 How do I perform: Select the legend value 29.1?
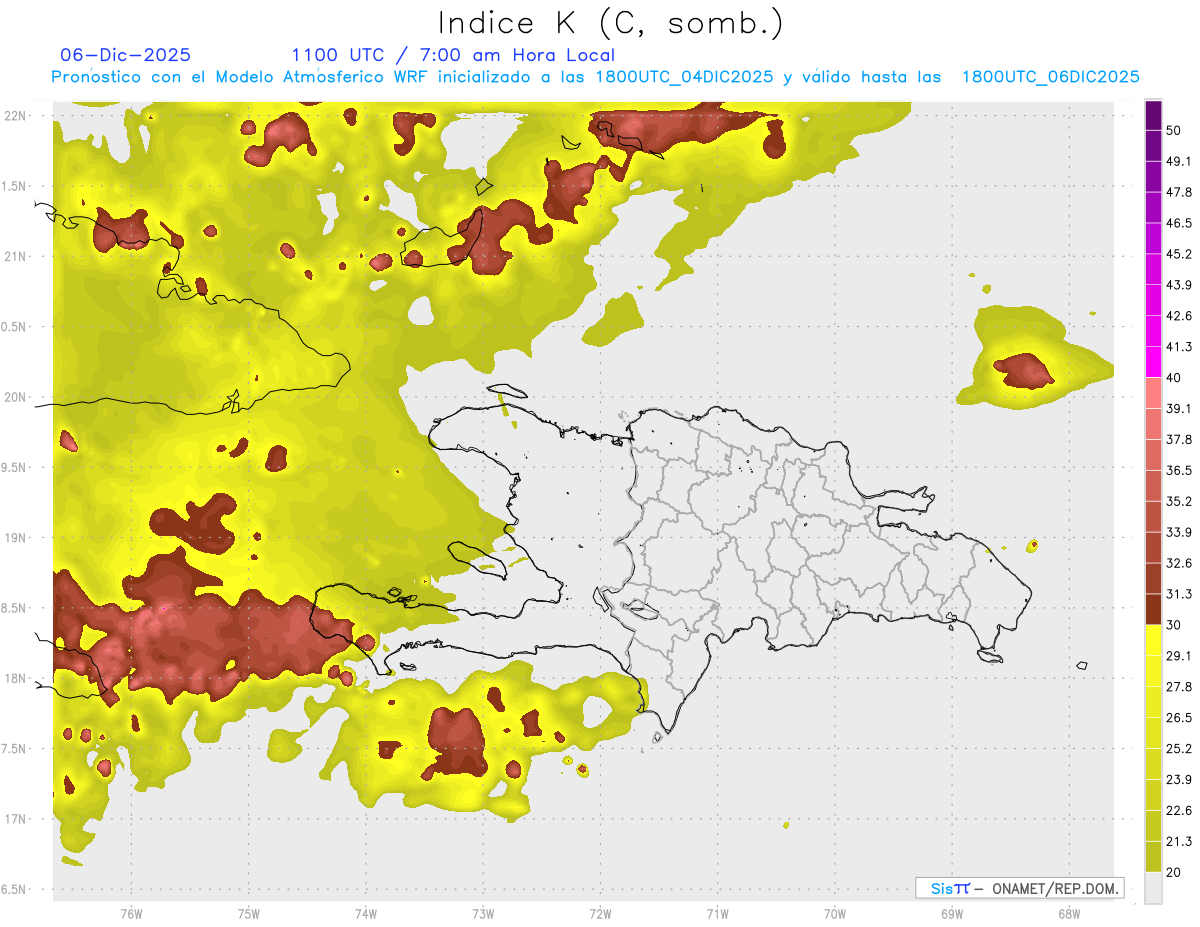[x=1180, y=655]
